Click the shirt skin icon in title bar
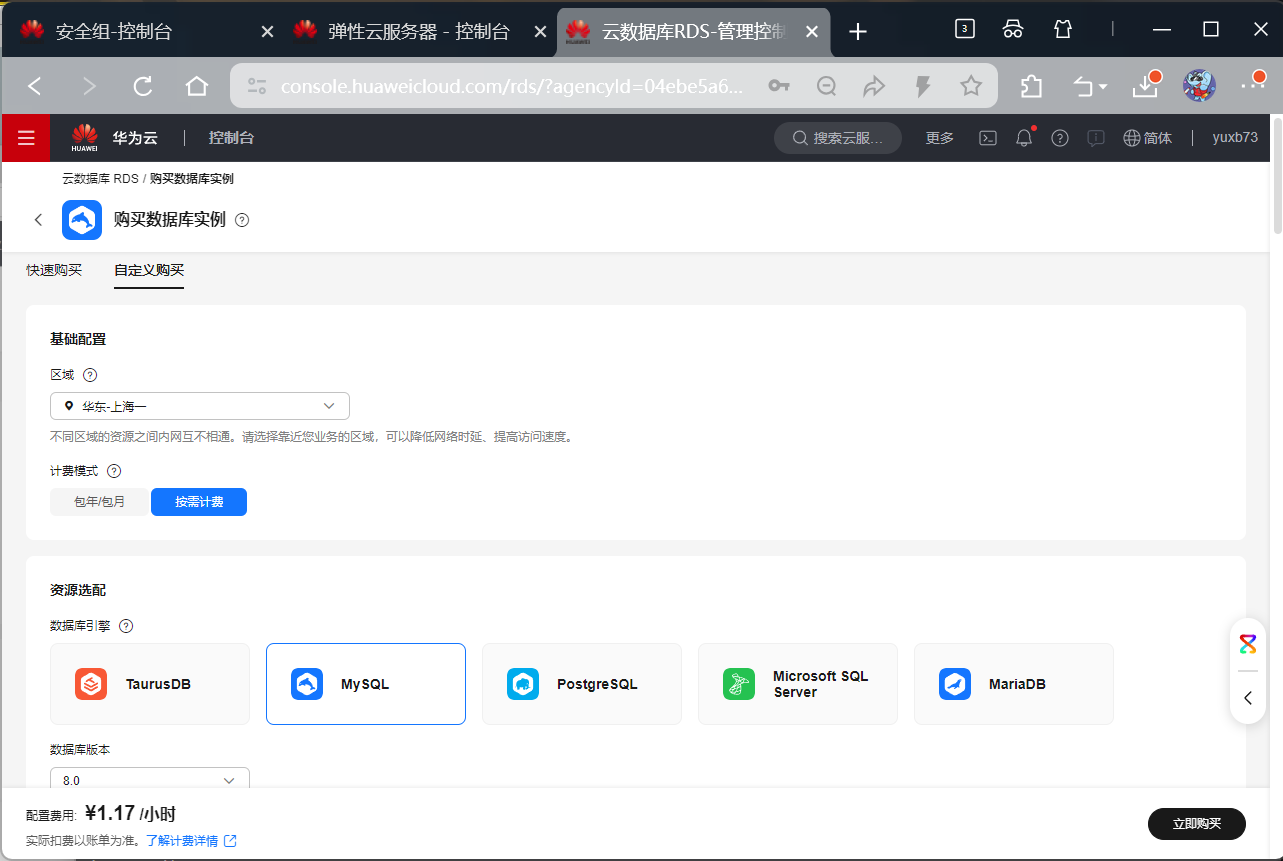 (1063, 29)
